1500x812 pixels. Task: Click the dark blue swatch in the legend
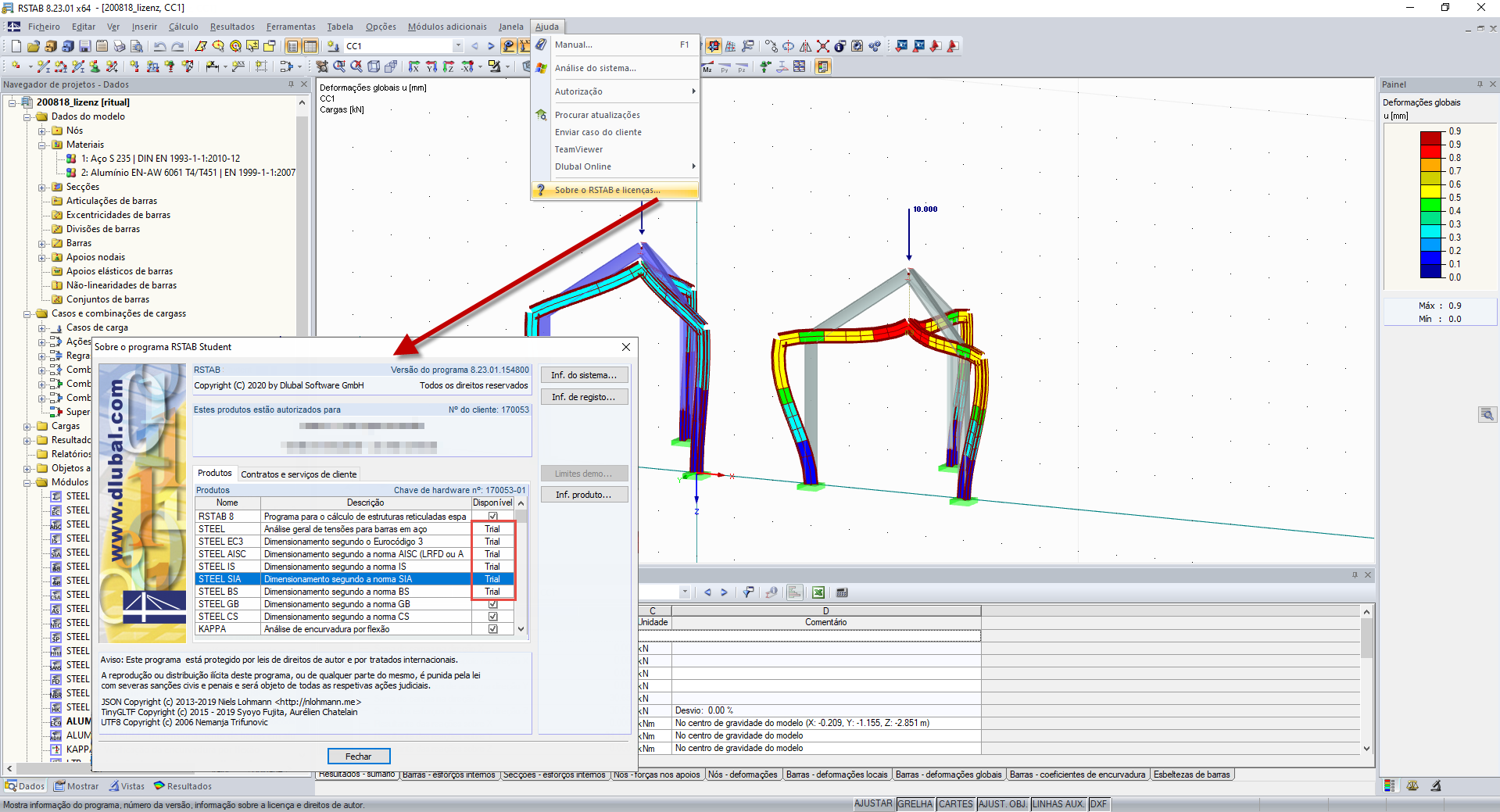point(1431,271)
